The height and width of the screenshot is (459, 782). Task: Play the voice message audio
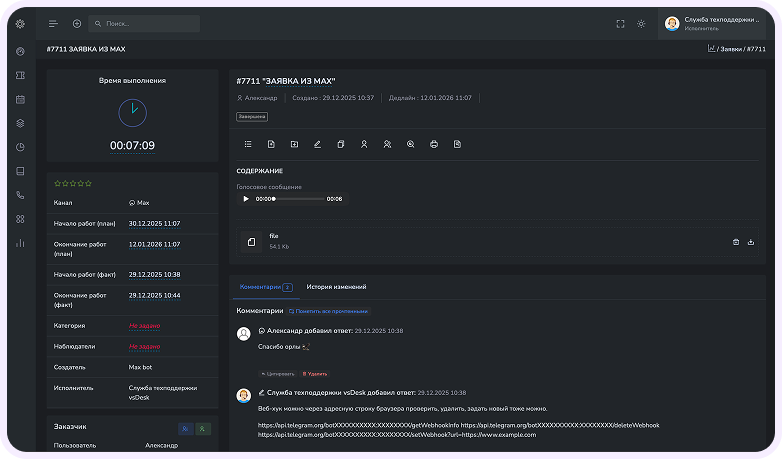246,199
